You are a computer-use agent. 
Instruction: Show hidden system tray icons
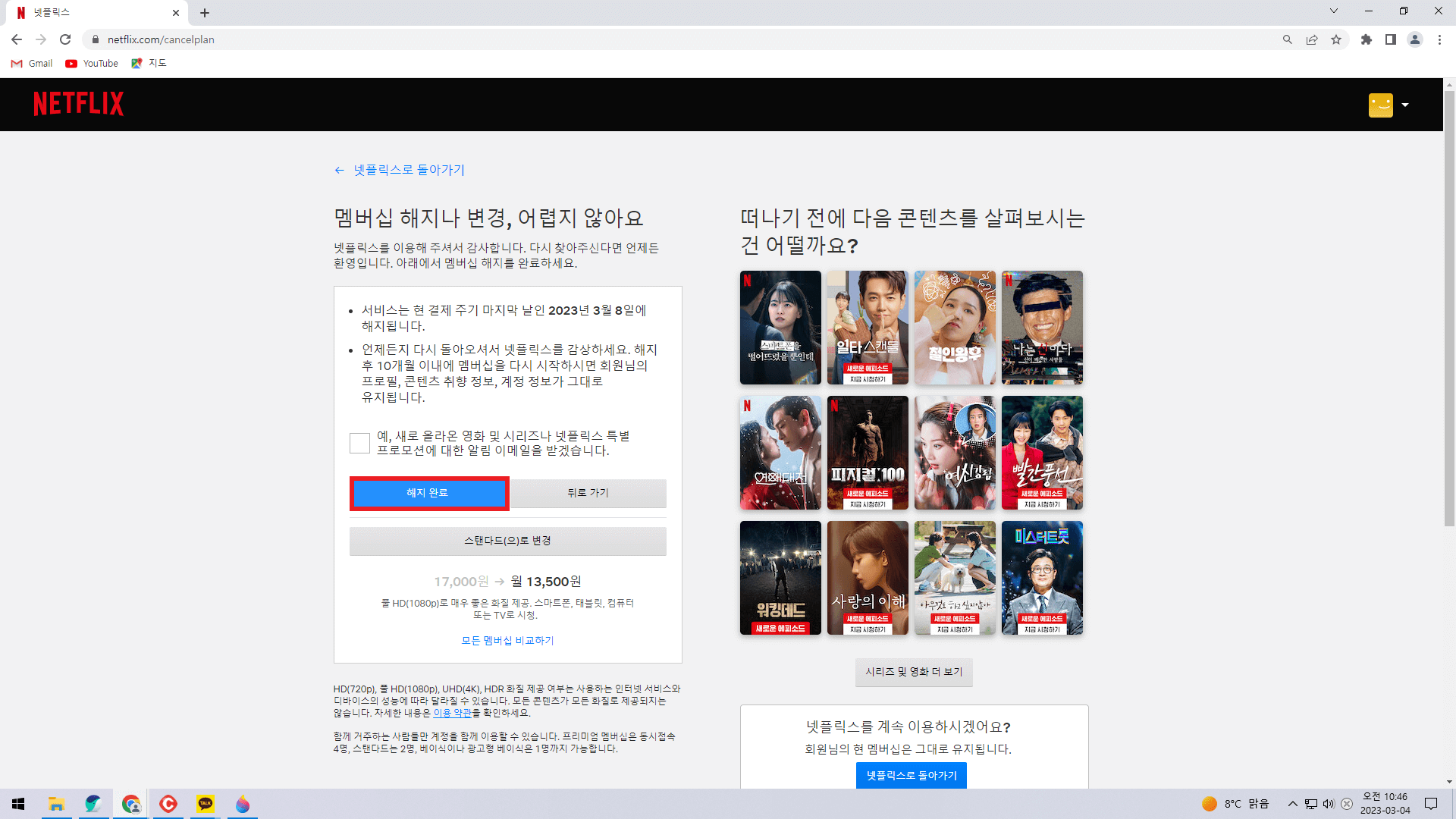[1292, 804]
